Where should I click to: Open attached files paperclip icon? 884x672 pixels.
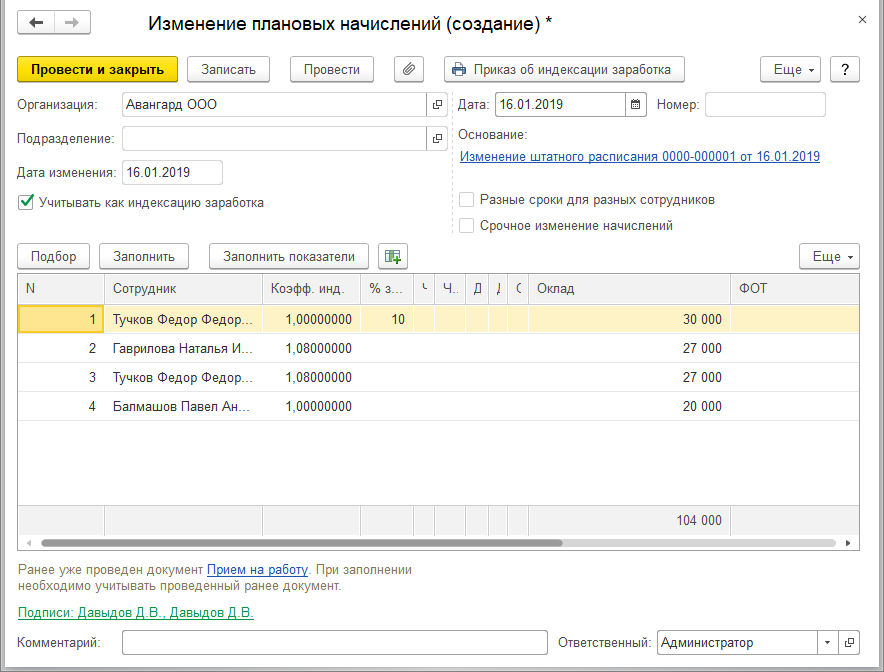[x=409, y=69]
